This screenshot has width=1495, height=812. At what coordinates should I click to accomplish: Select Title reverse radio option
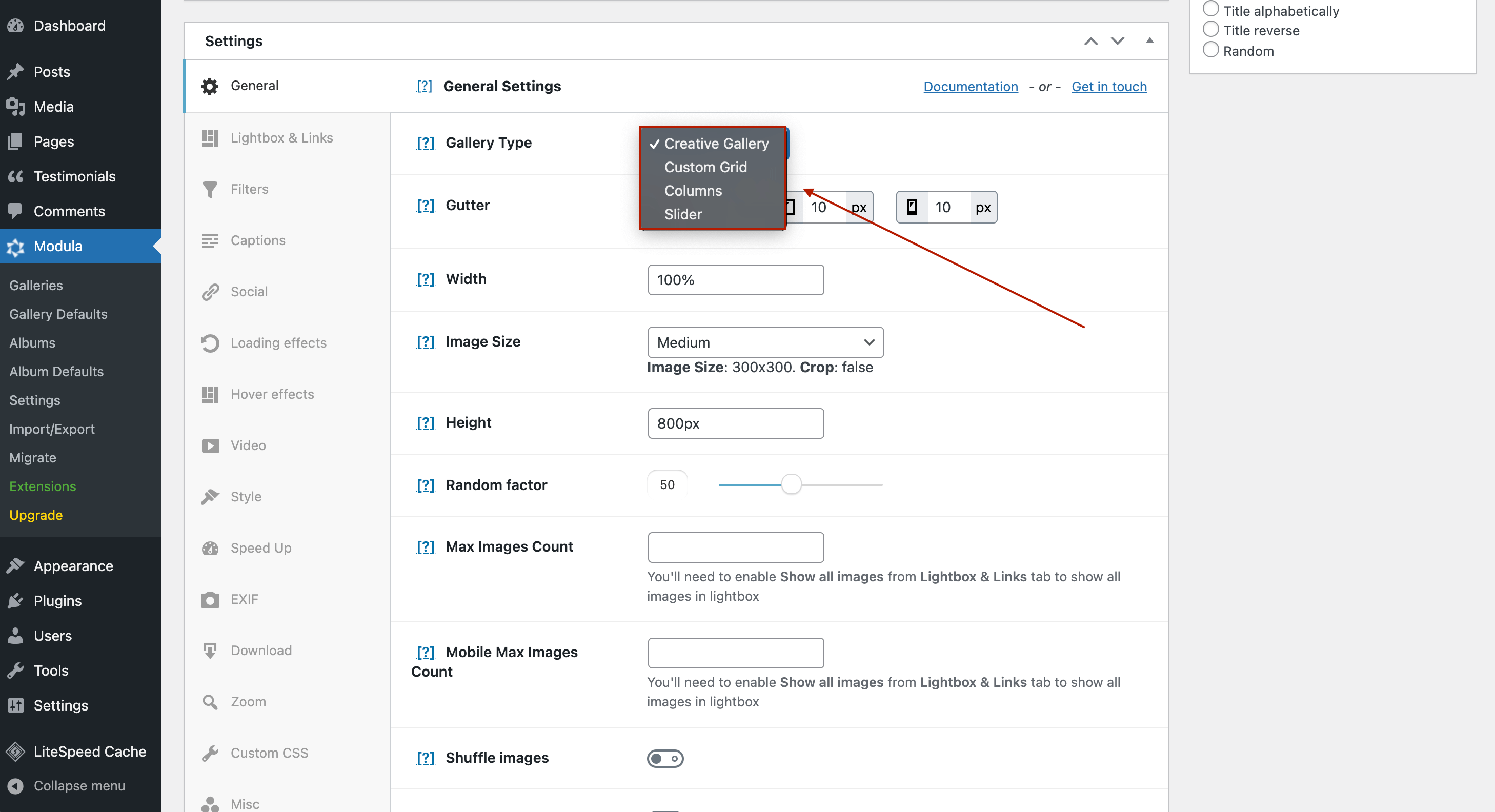pos(1210,30)
